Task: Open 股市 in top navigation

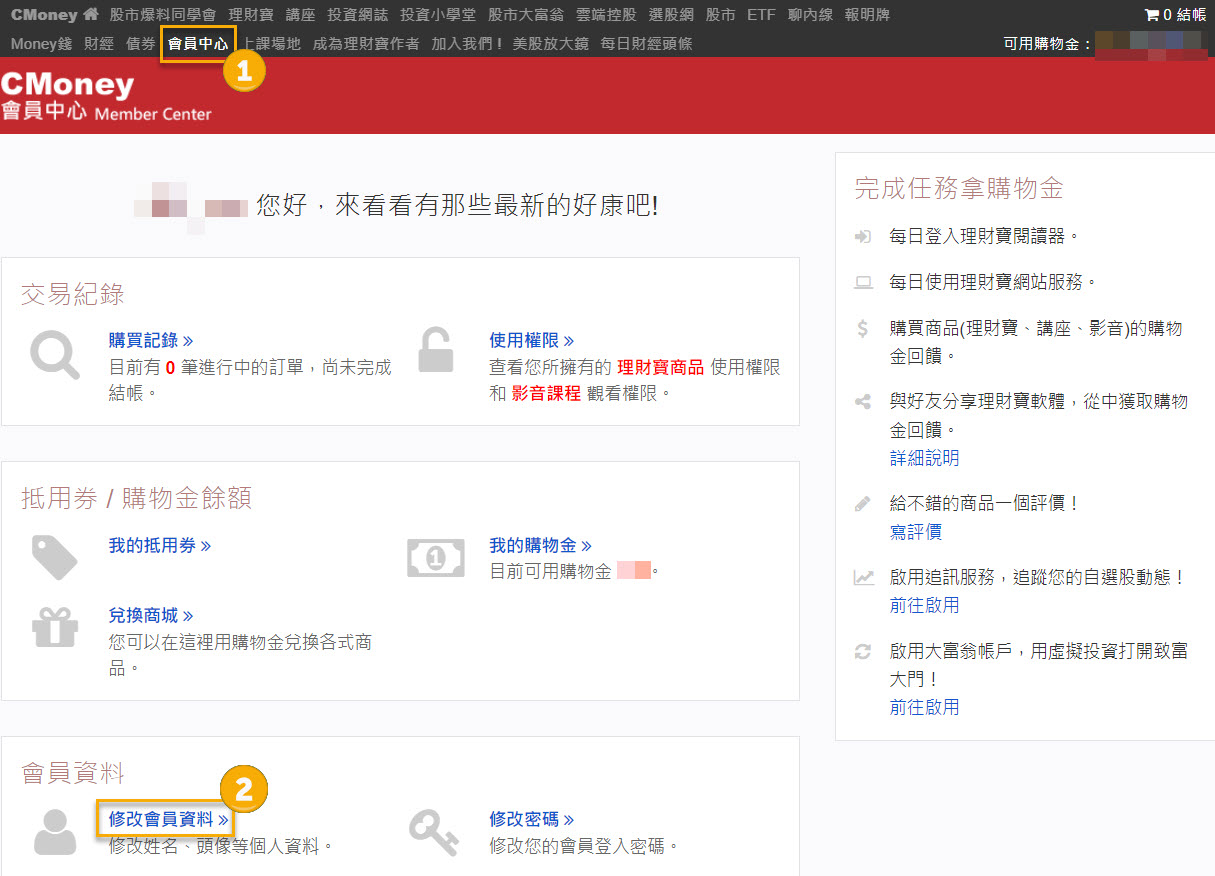Action: tap(720, 15)
